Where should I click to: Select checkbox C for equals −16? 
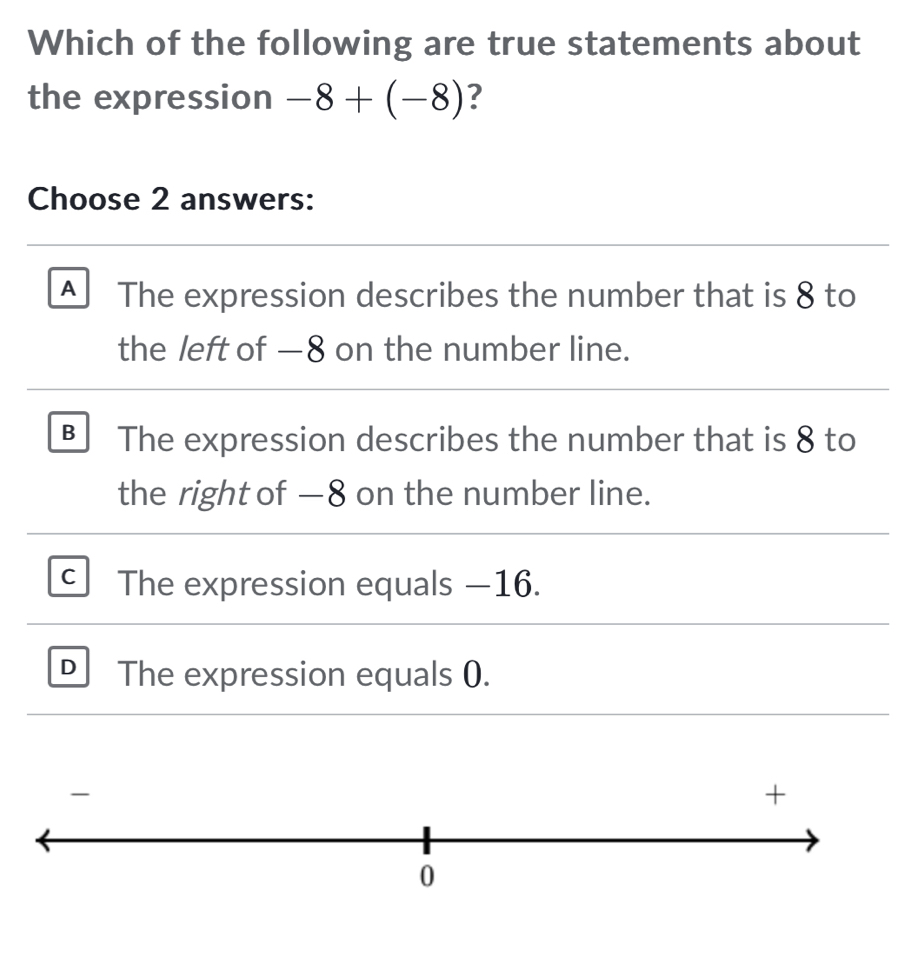click(68, 580)
